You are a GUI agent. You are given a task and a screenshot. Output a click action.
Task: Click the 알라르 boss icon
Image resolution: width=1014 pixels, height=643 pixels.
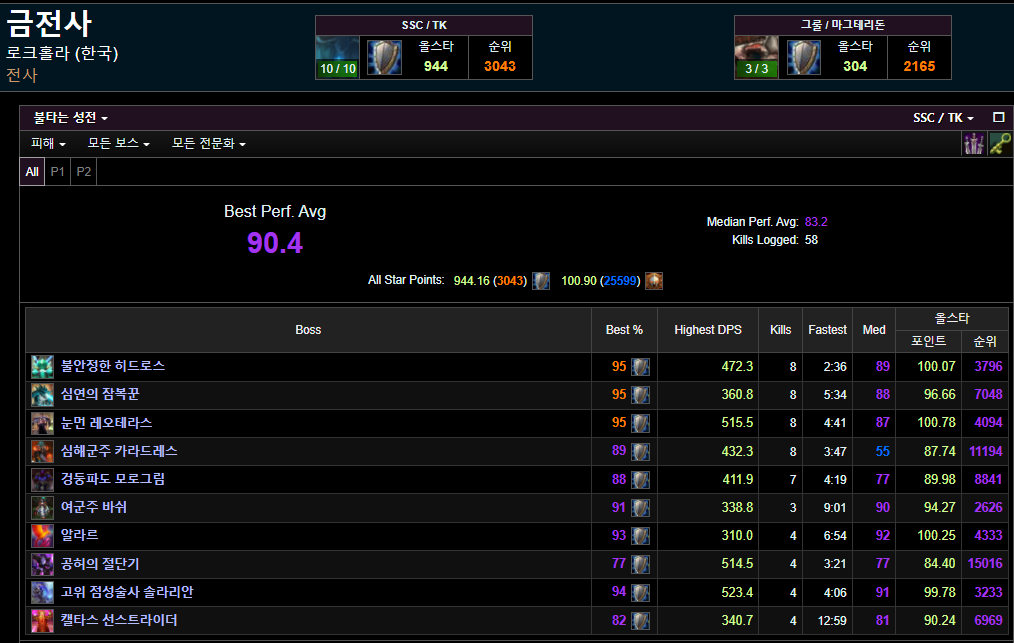point(43,536)
